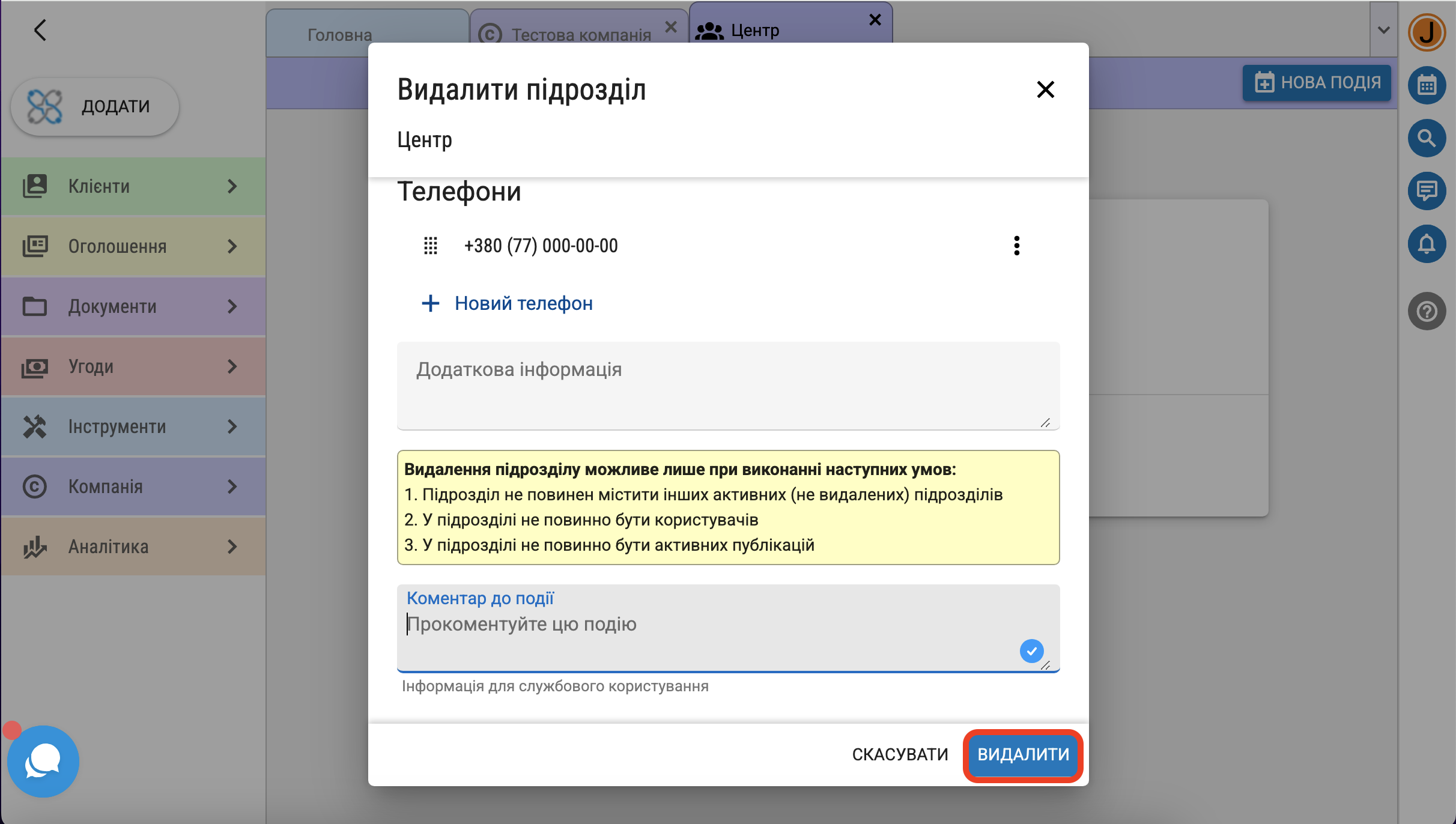The height and width of the screenshot is (824, 1456).
Task: Click the СКАСУВАТИ button
Action: (x=900, y=754)
